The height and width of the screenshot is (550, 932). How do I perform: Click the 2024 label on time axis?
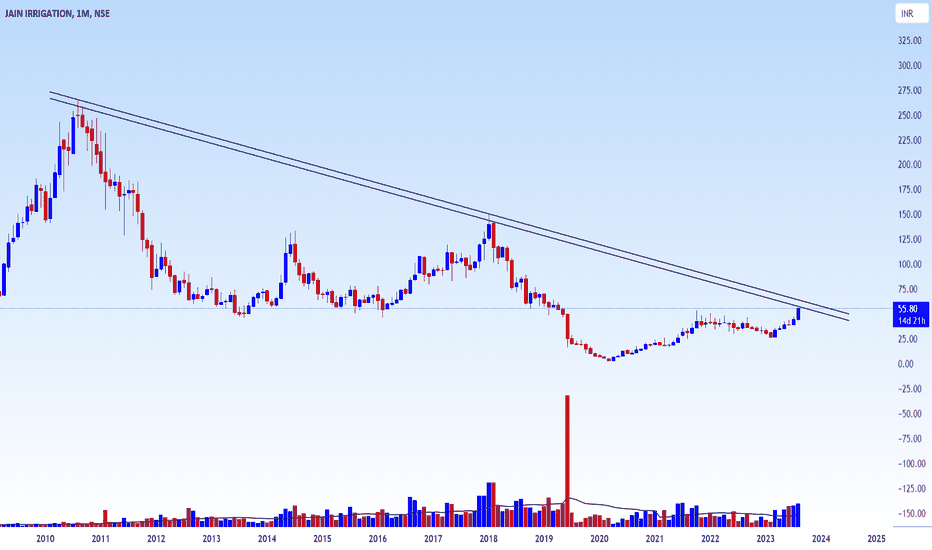tap(821, 539)
